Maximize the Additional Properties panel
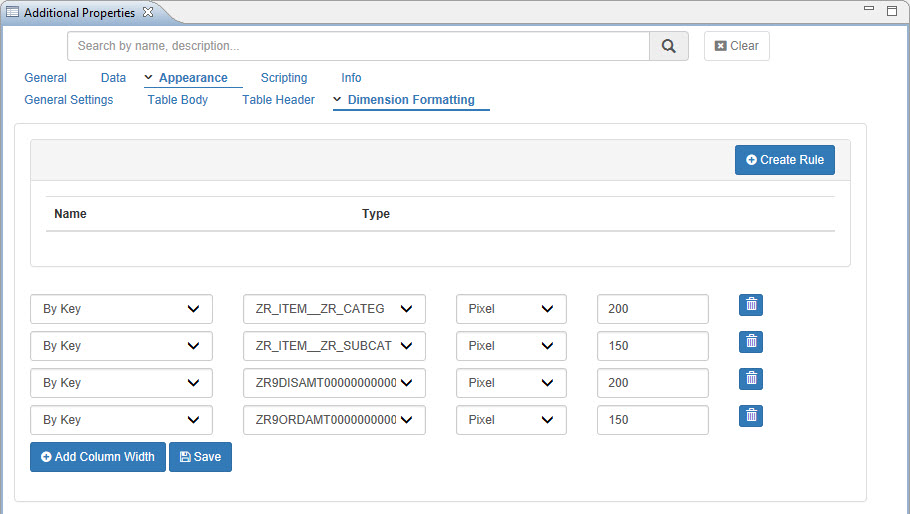The height and width of the screenshot is (514, 910). [891, 11]
